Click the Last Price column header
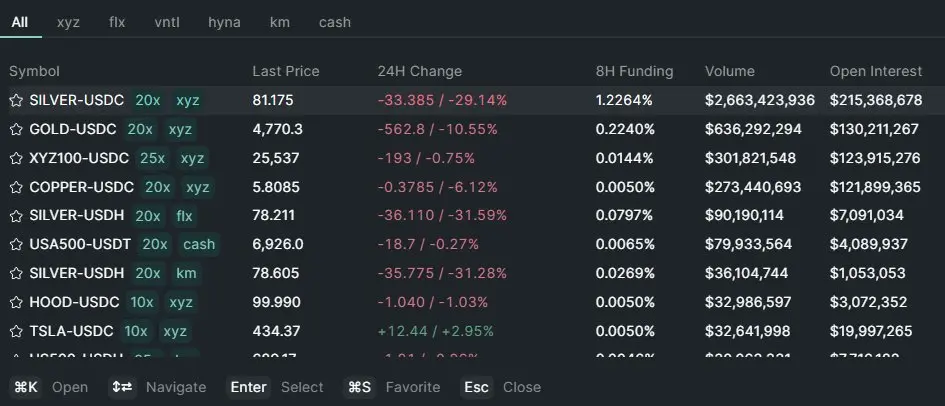This screenshot has height=406, width=945. click(x=286, y=71)
